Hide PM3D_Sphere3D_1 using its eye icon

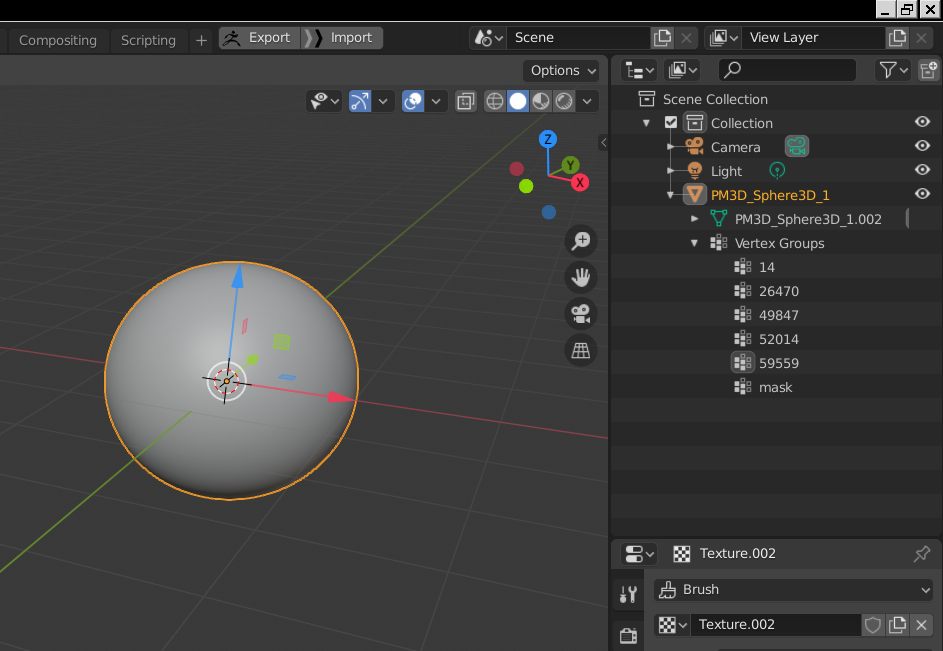coord(922,194)
